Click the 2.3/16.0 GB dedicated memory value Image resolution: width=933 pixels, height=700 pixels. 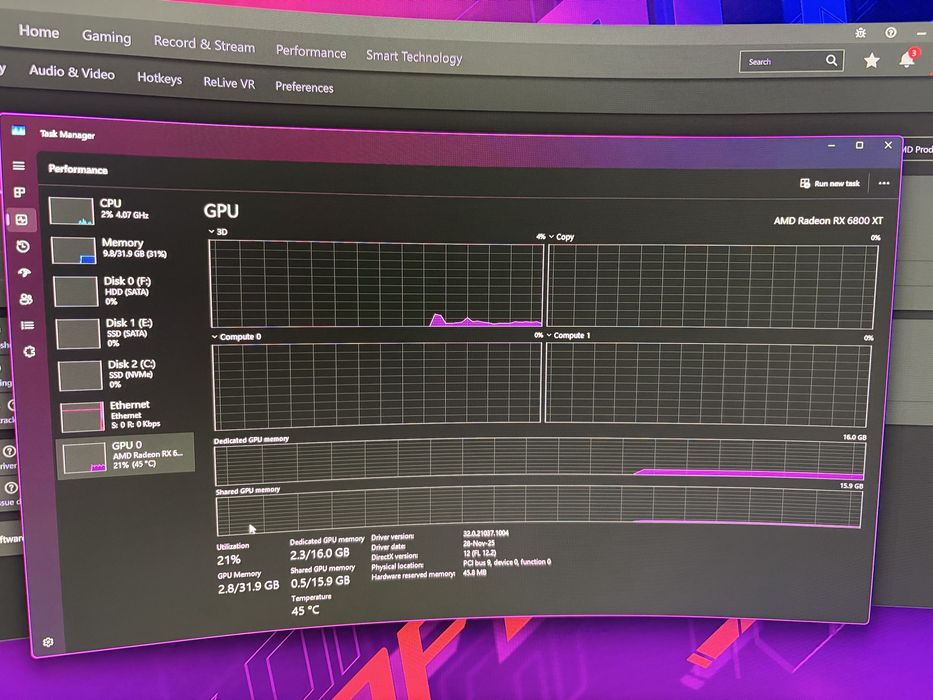click(320, 554)
